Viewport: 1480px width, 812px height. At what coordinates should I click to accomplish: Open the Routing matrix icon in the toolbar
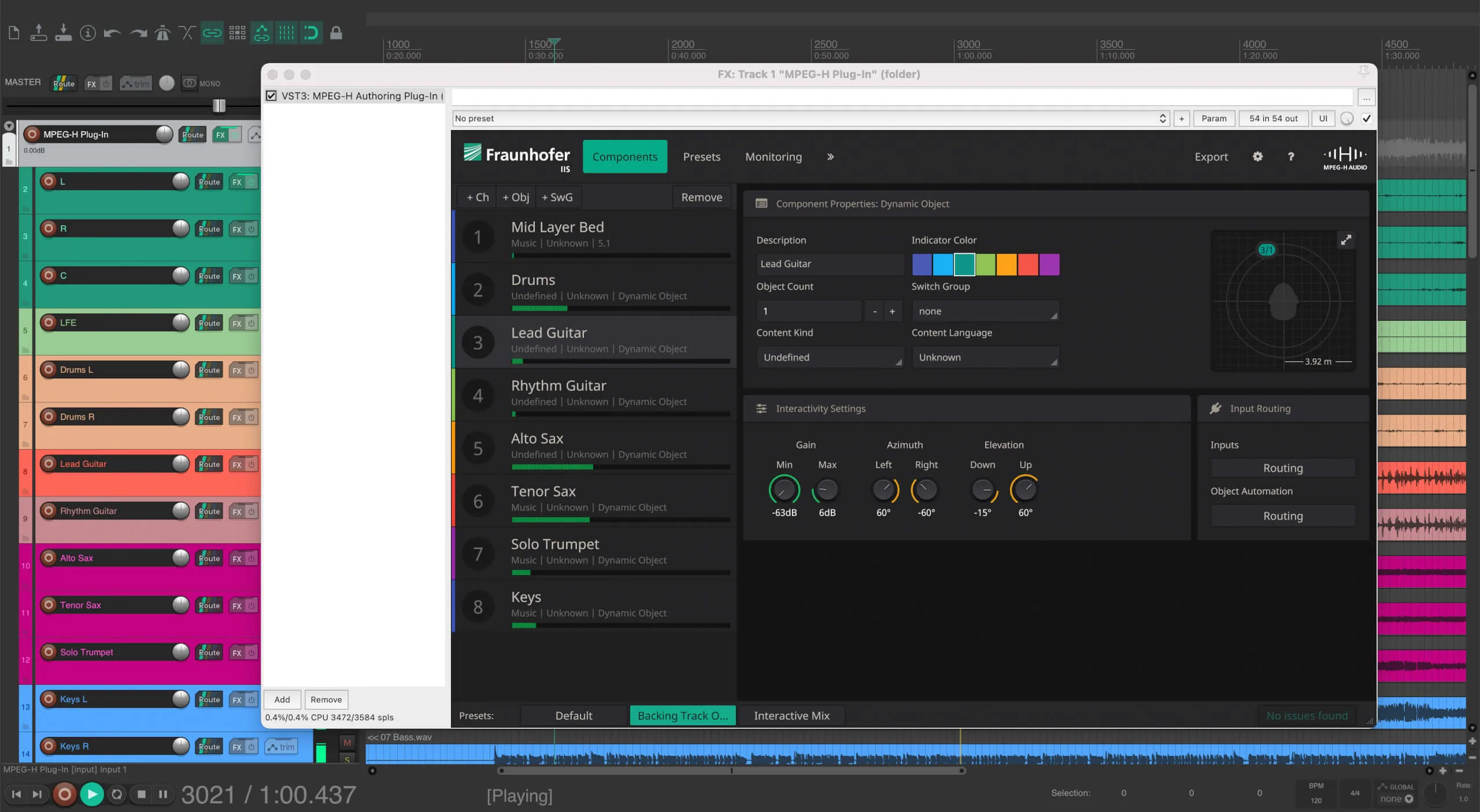pos(237,33)
